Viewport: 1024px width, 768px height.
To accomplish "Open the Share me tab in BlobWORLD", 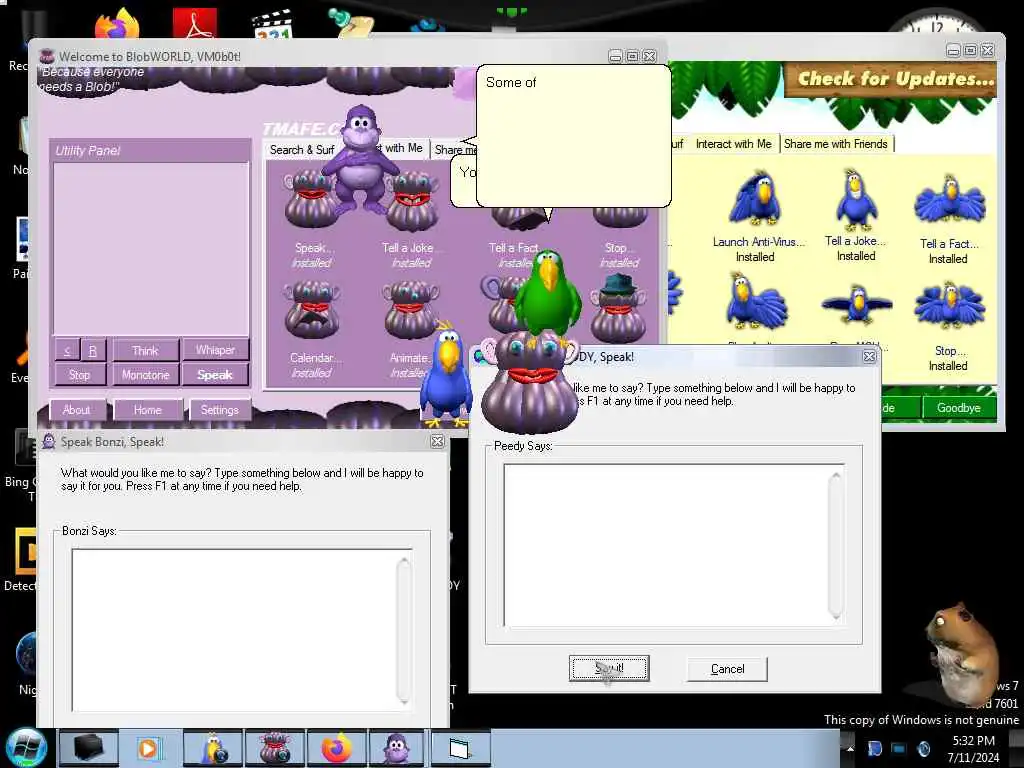I will tap(455, 150).
